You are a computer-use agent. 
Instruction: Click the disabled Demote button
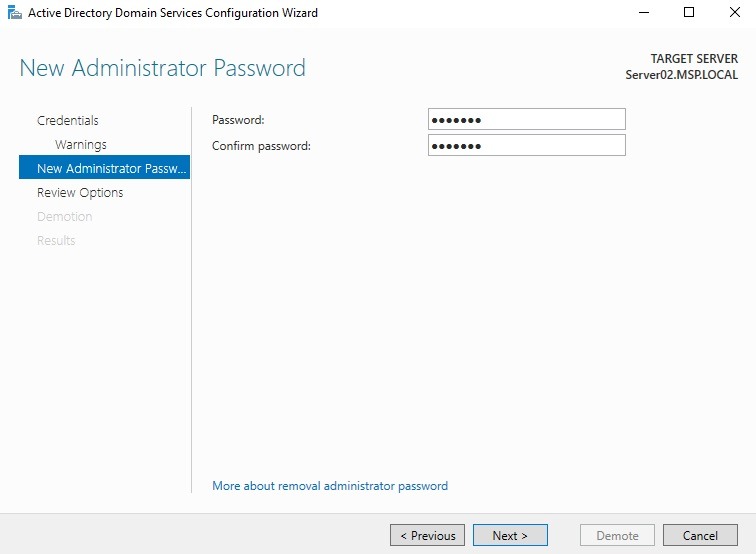coord(617,536)
